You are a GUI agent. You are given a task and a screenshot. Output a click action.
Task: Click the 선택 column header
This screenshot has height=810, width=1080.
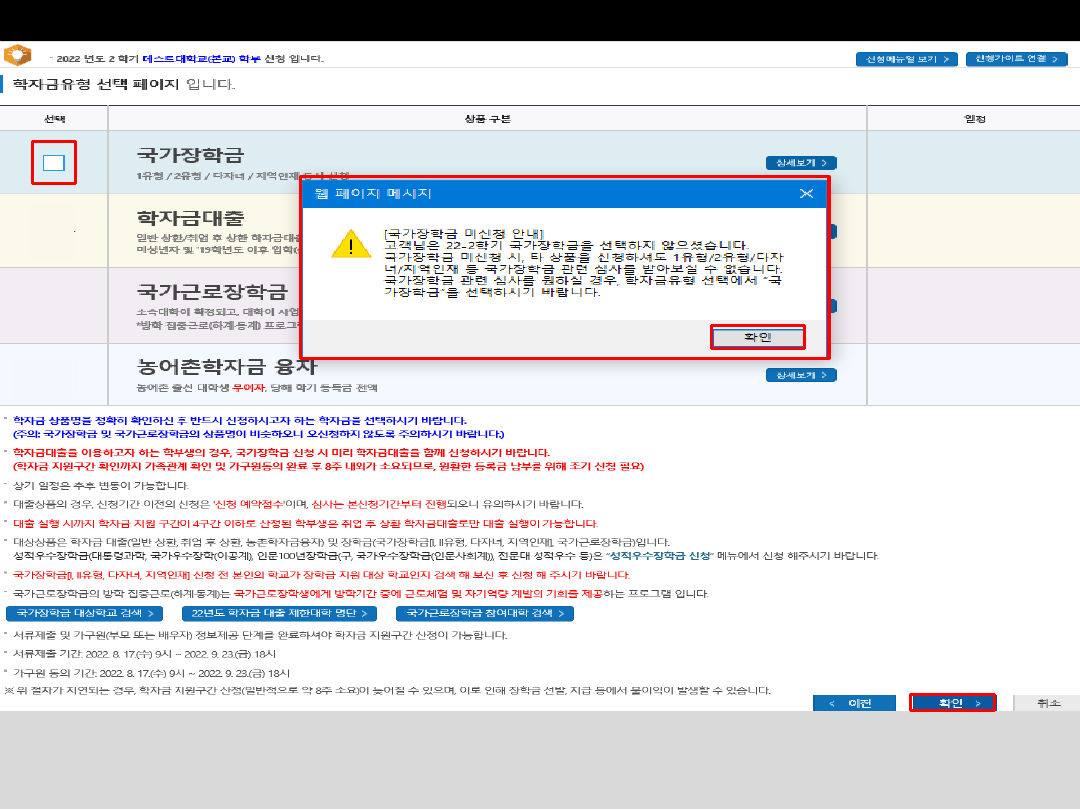coord(54,118)
